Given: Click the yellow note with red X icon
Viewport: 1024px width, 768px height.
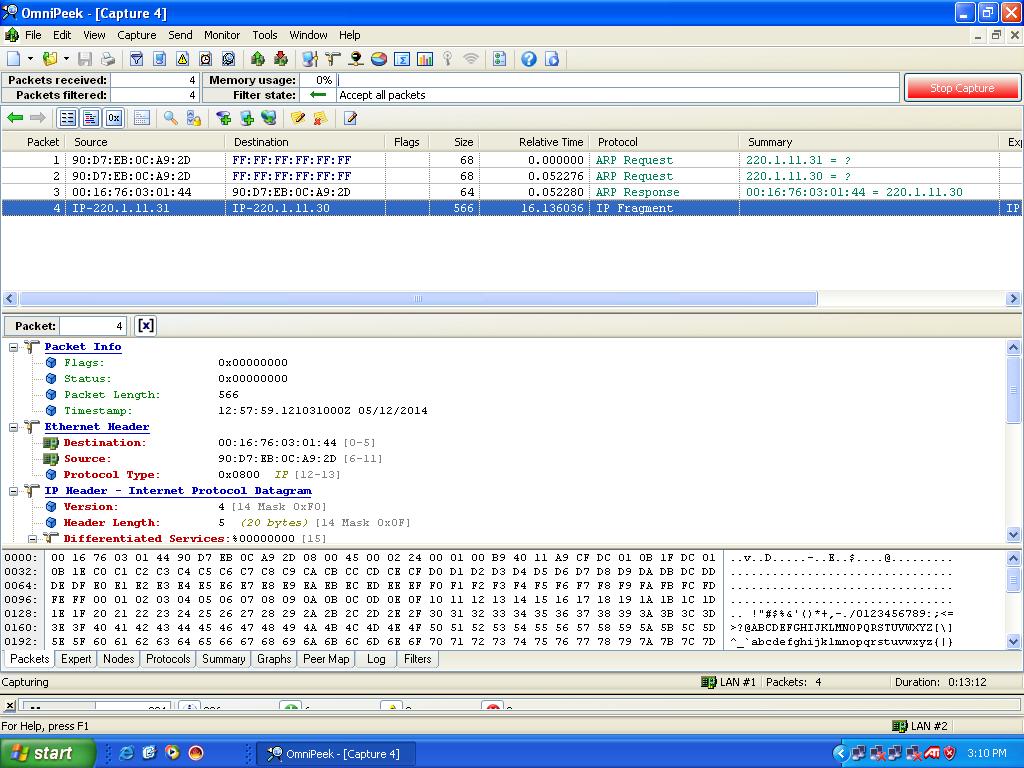Looking at the screenshot, I should point(321,118).
